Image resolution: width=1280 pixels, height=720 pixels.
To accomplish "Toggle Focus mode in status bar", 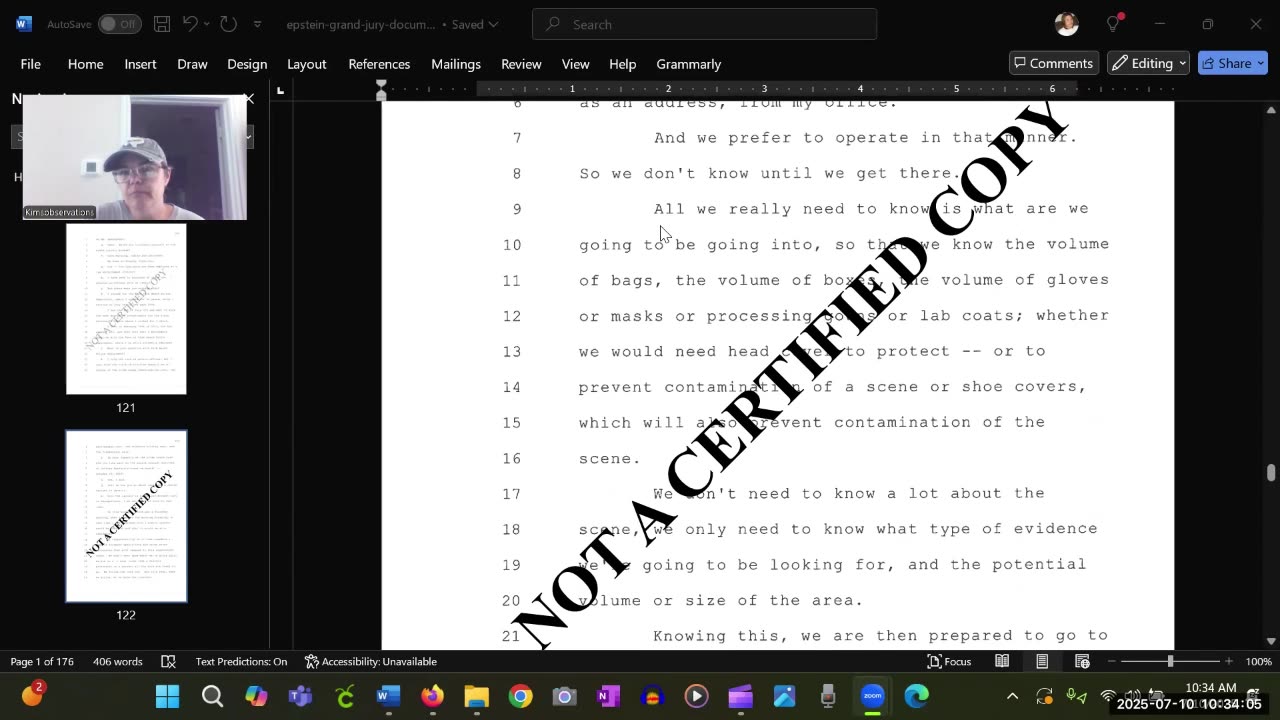I will (949, 661).
